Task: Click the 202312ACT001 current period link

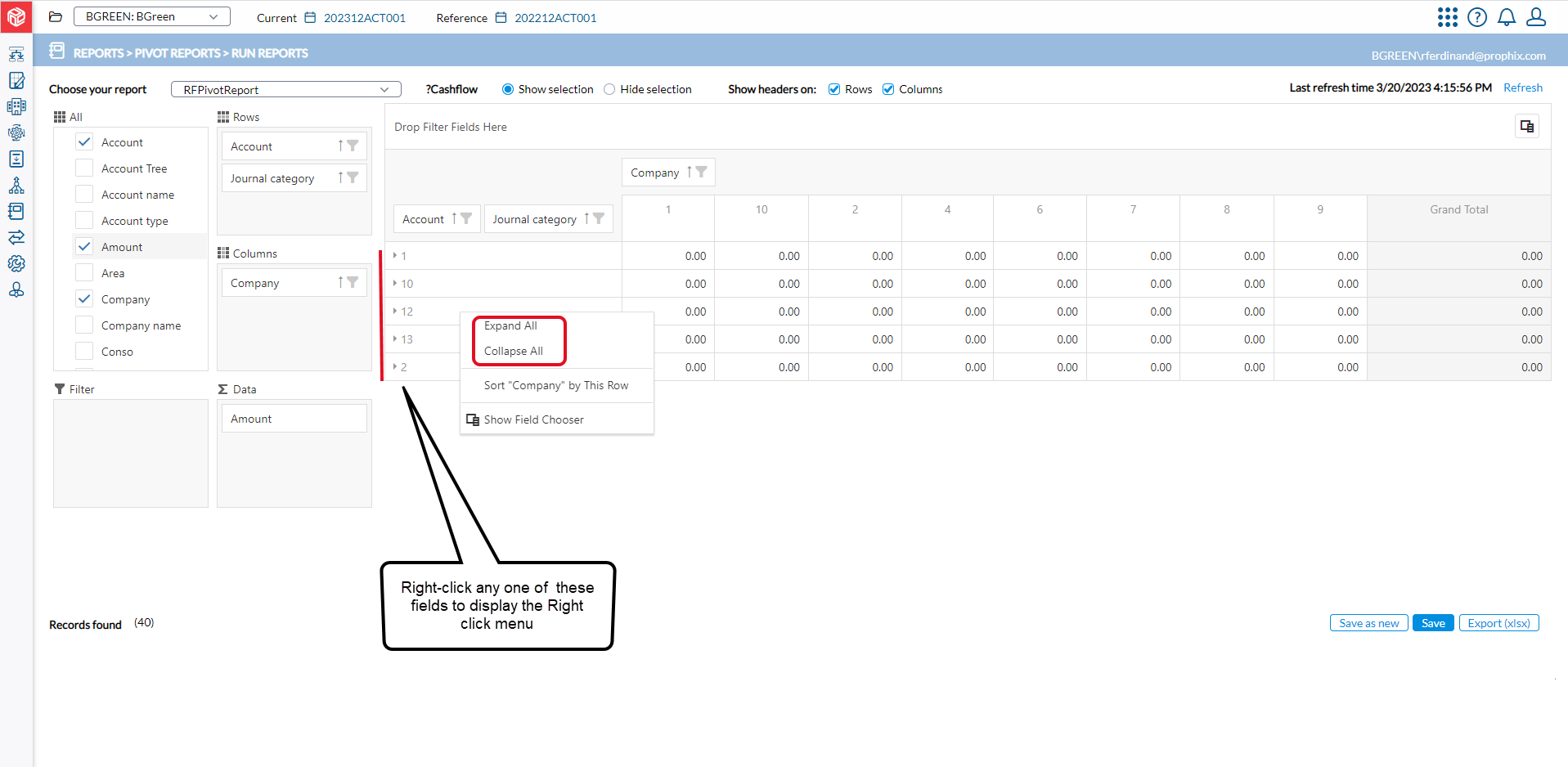Action: coord(365,18)
